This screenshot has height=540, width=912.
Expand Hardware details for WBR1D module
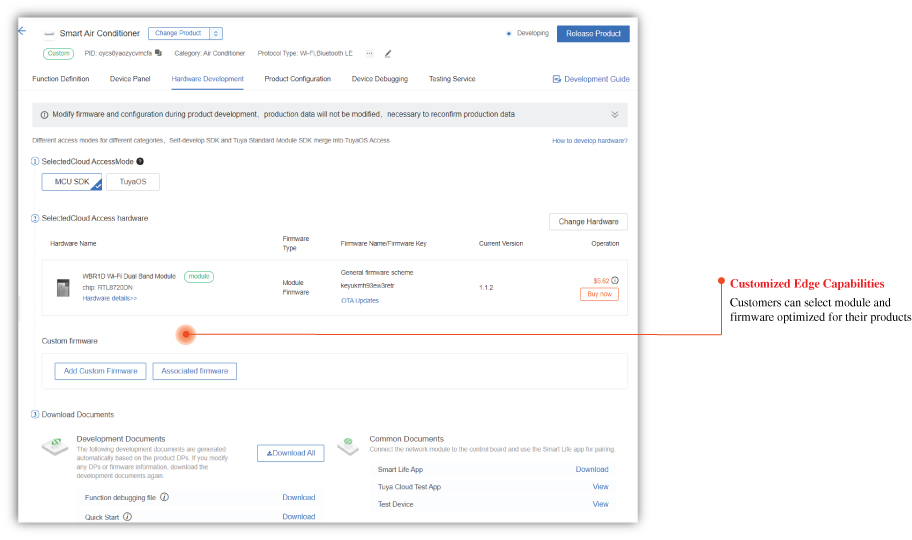[110, 298]
